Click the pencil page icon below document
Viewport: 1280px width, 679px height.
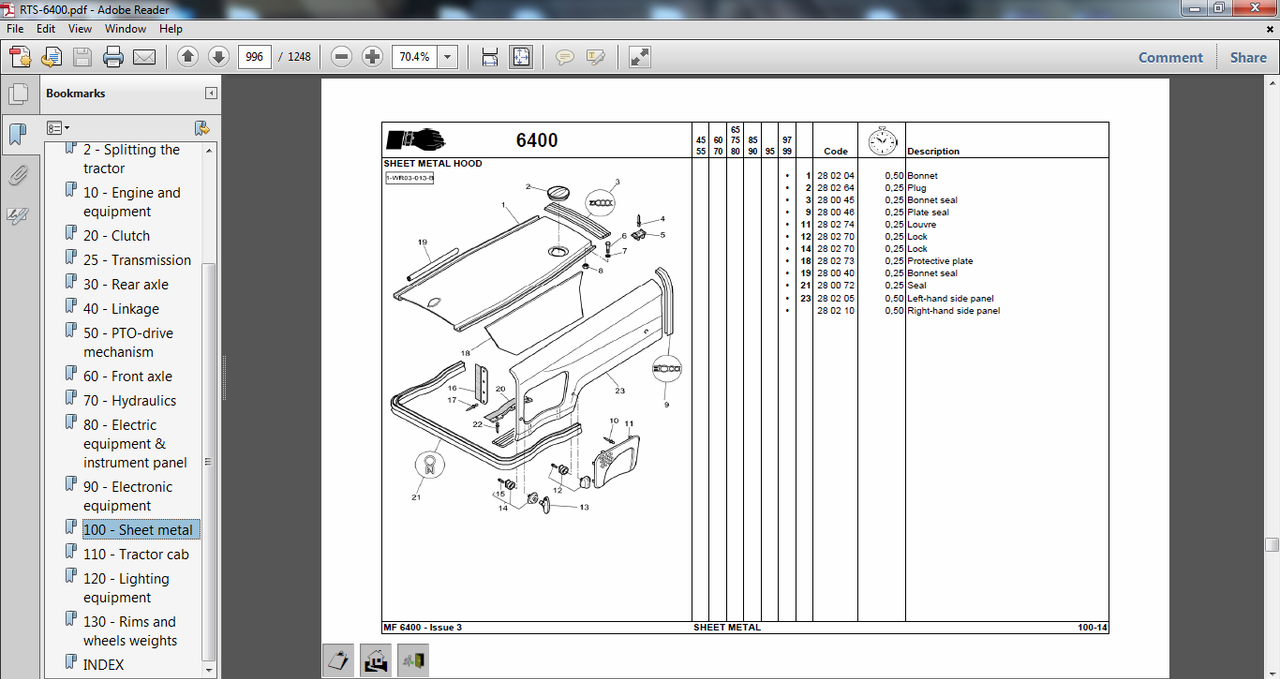pyautogui.click(x=340, y=660)
